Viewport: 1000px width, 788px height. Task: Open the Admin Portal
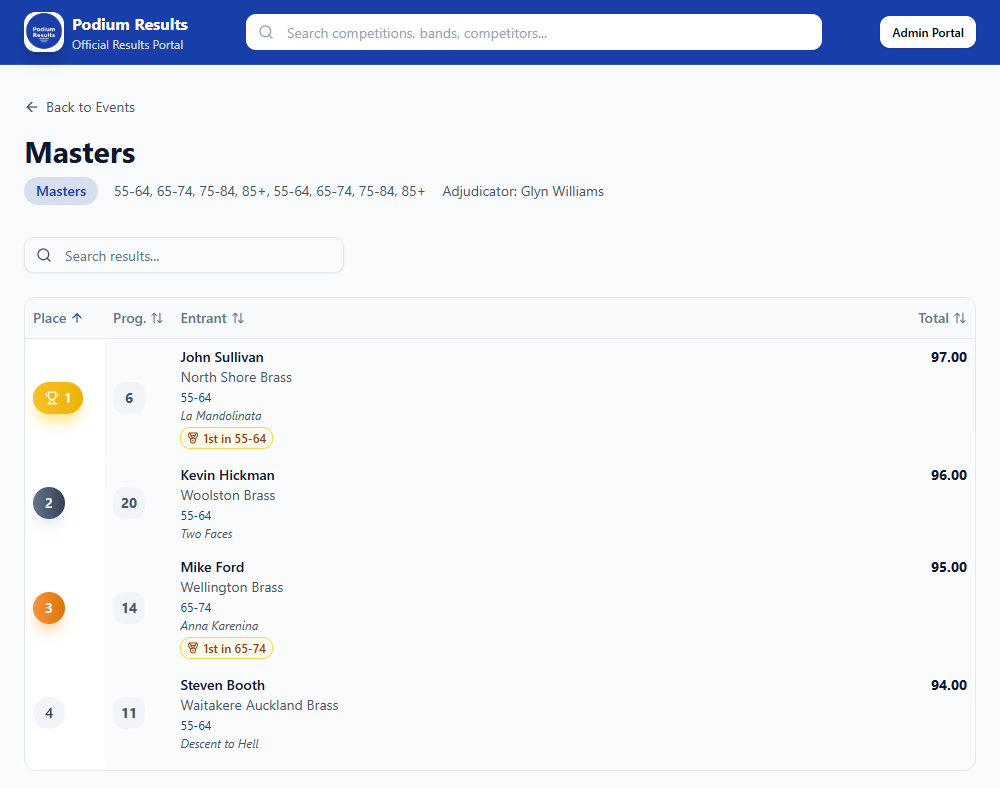pyautogui.click(x=927, y=33)
